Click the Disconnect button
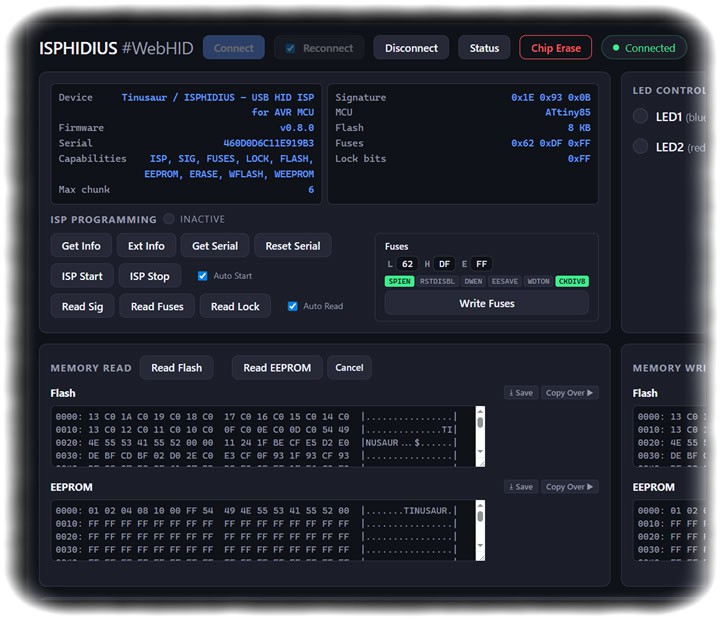720x620 pixels. point(411,48)
